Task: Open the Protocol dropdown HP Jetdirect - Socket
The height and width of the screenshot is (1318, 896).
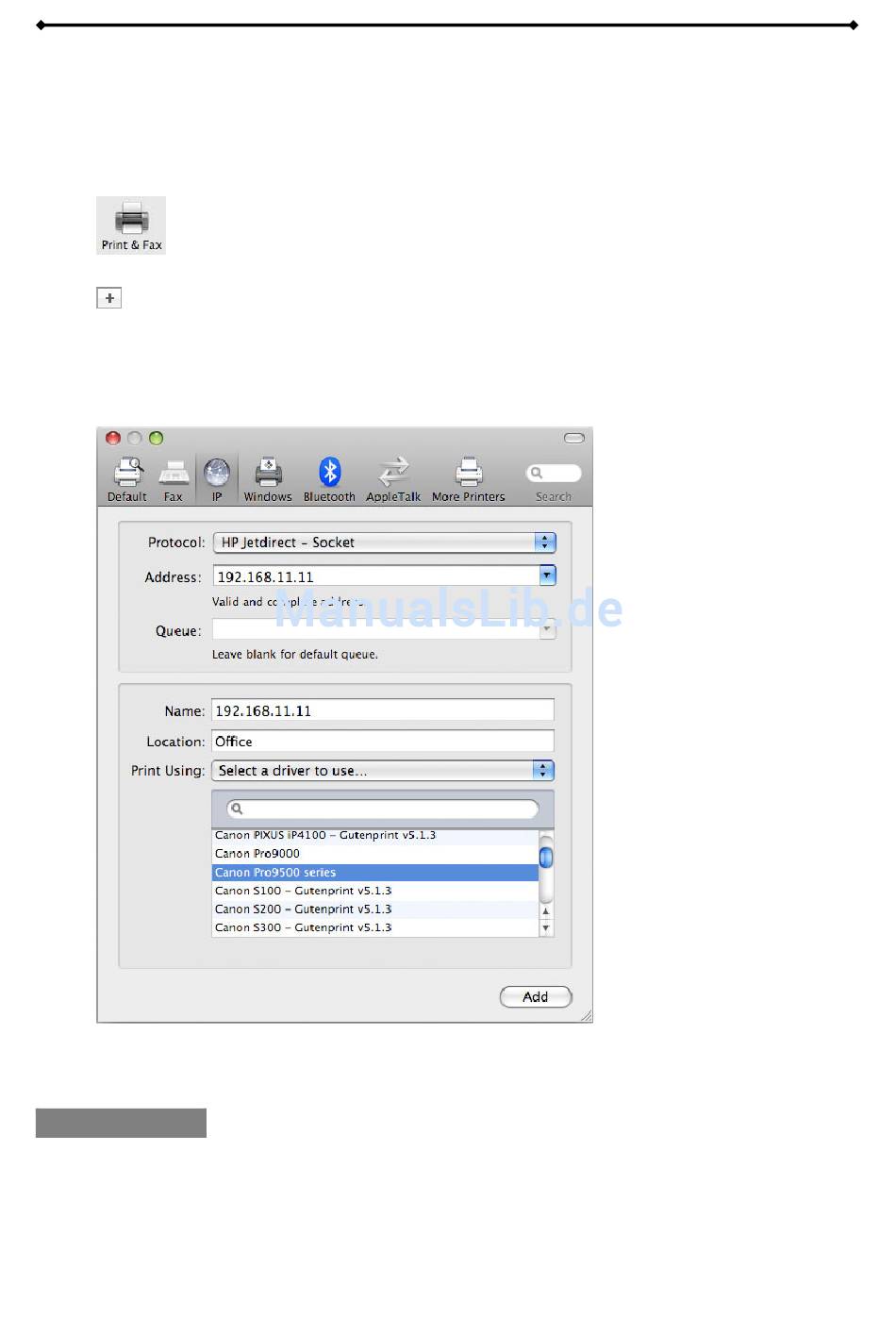Action: (x=385, y=542)
